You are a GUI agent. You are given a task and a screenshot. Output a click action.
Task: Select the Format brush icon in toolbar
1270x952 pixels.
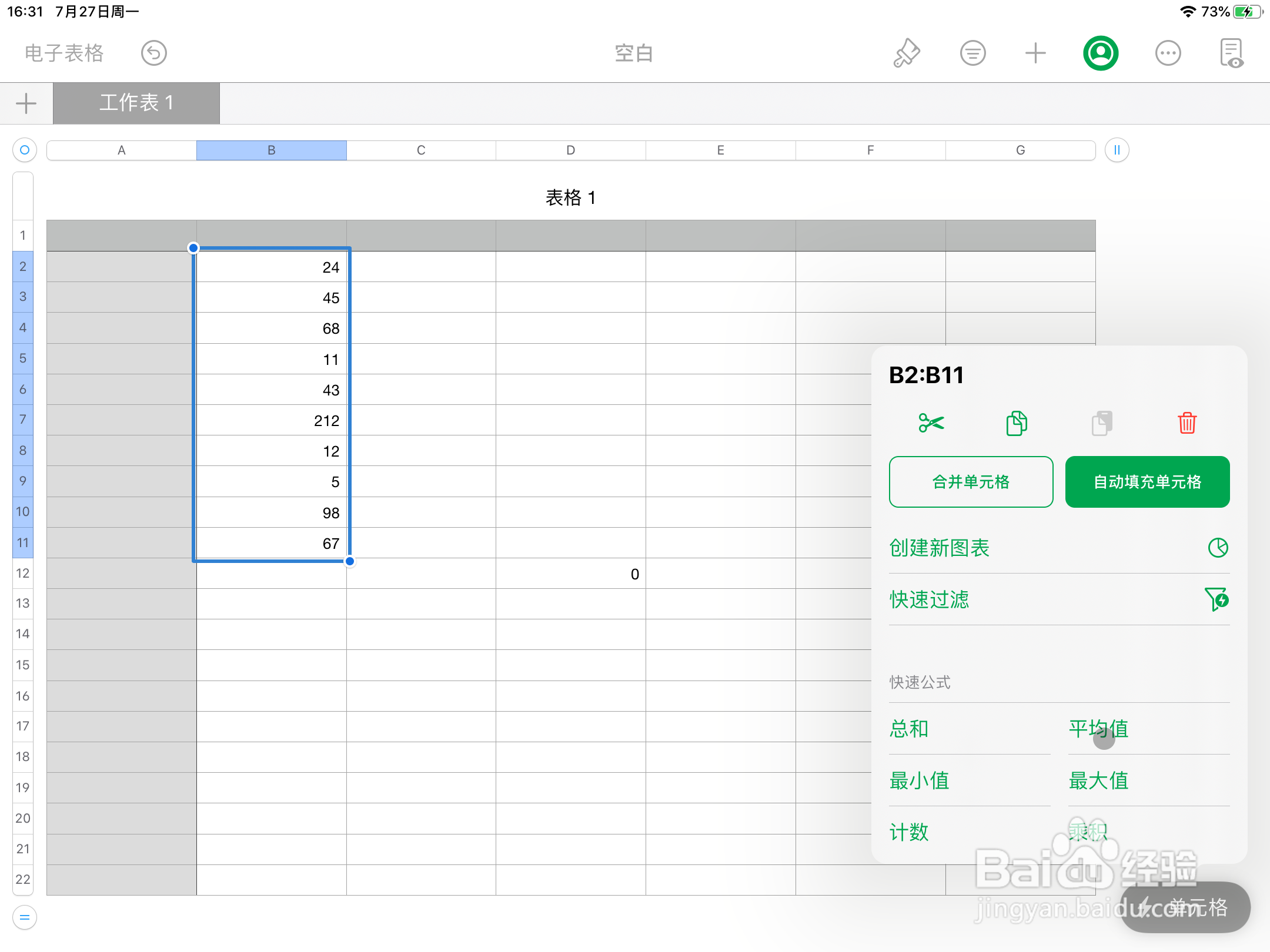[x=905, y=53]
